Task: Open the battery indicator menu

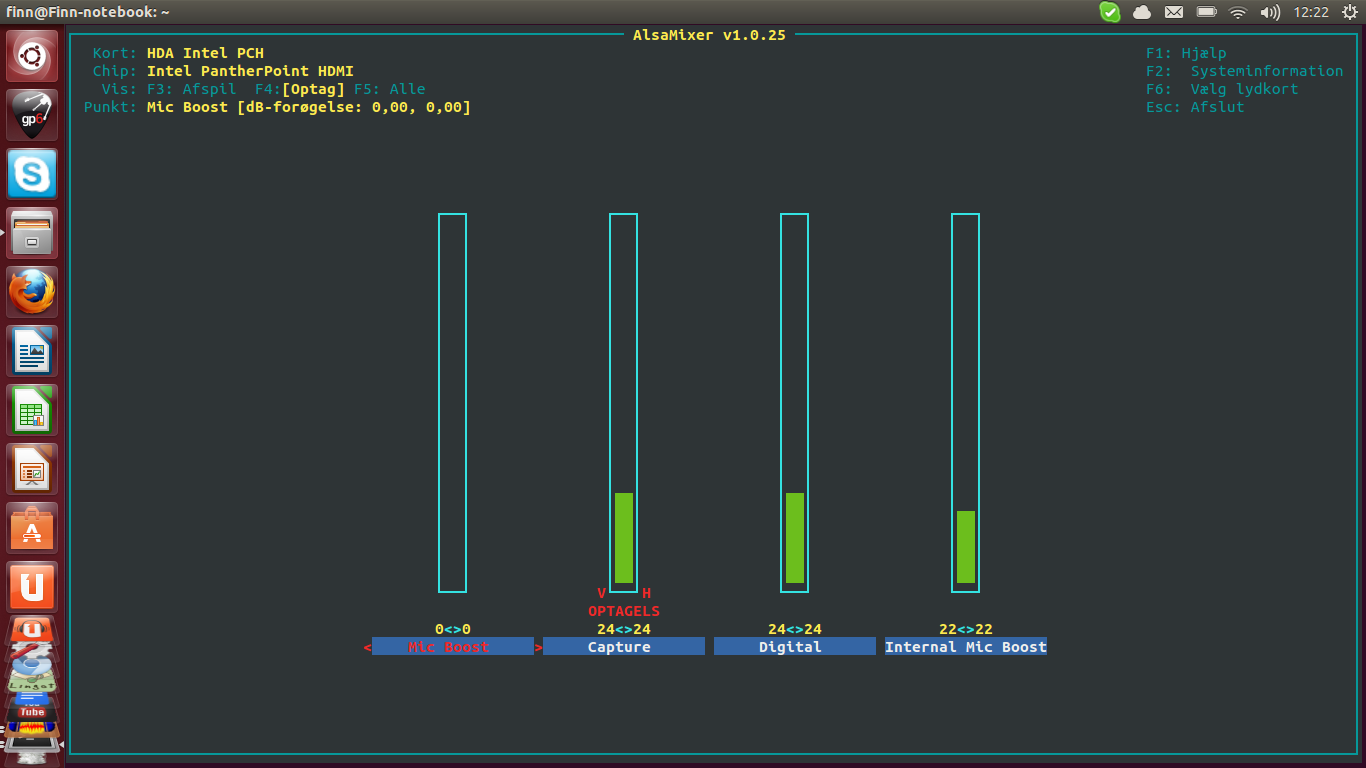Action: tap(1206, 12)
